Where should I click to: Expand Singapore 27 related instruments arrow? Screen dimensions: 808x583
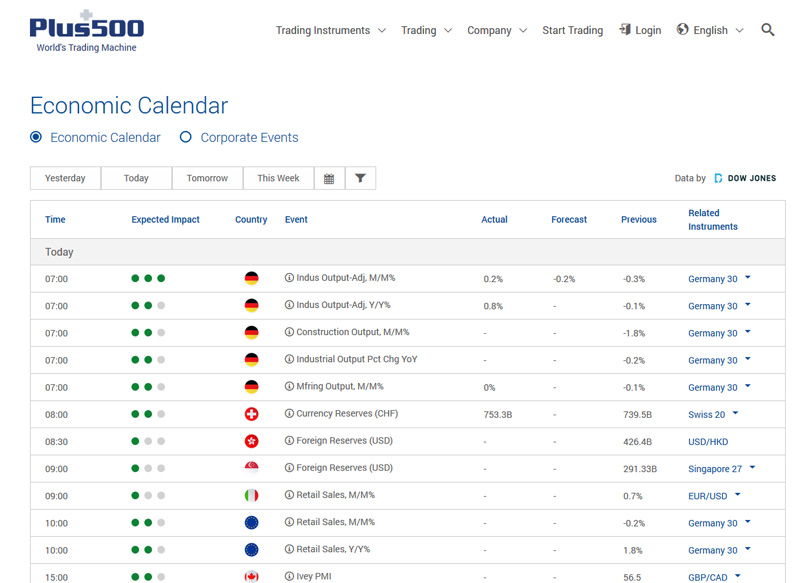[752, 467]
